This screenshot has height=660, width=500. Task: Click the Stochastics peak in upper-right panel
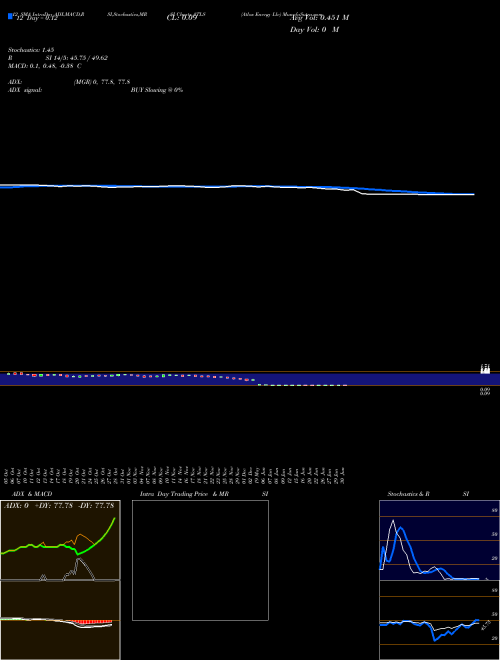click(393, 522)
